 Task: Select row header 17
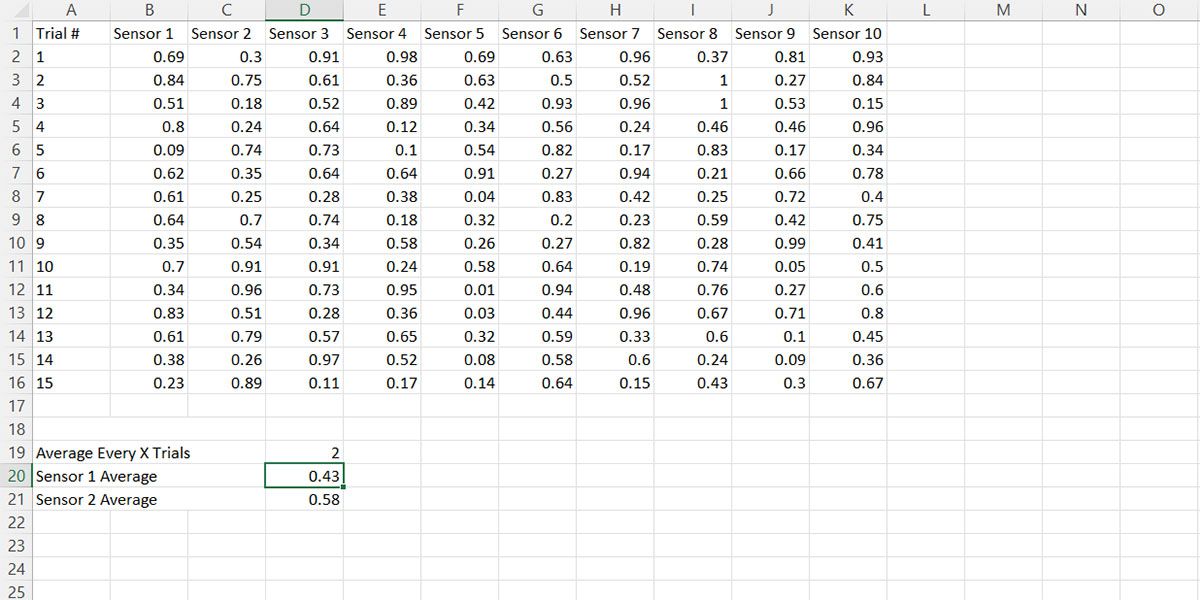click(x=16, y=406)
